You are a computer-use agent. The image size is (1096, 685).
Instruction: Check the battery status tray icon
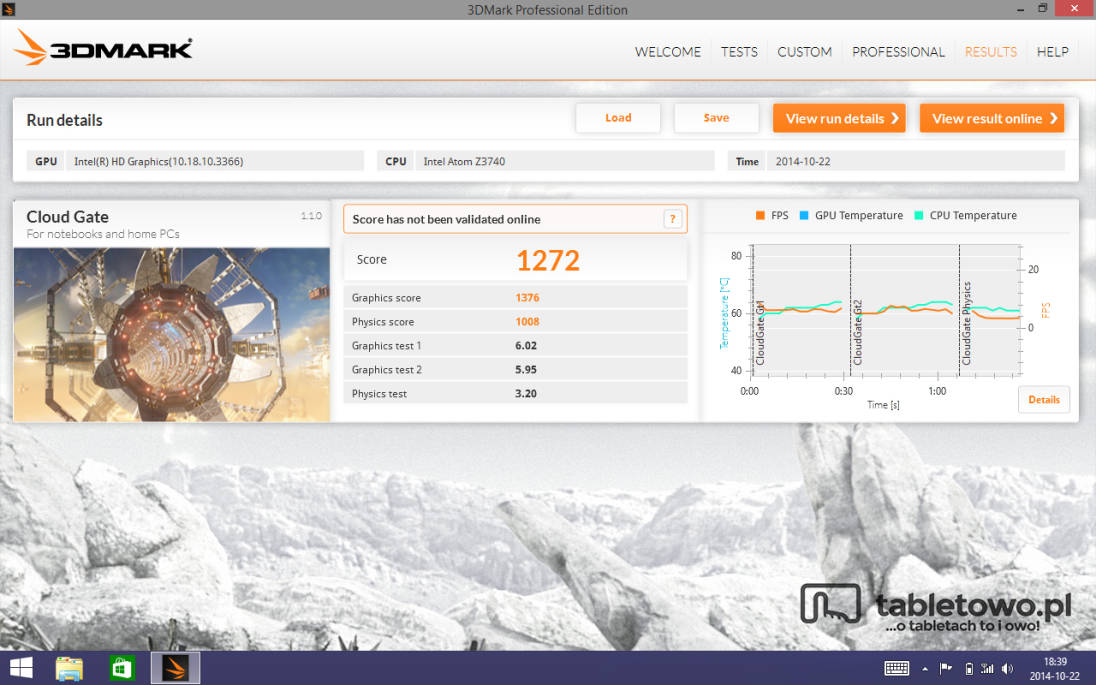968,669
